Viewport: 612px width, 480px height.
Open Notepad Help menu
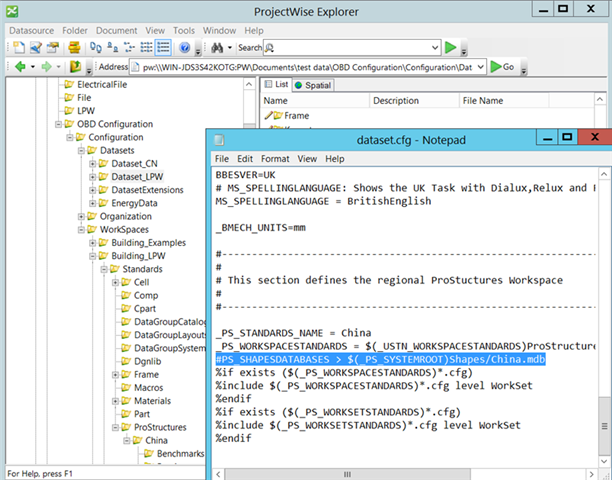335,159
